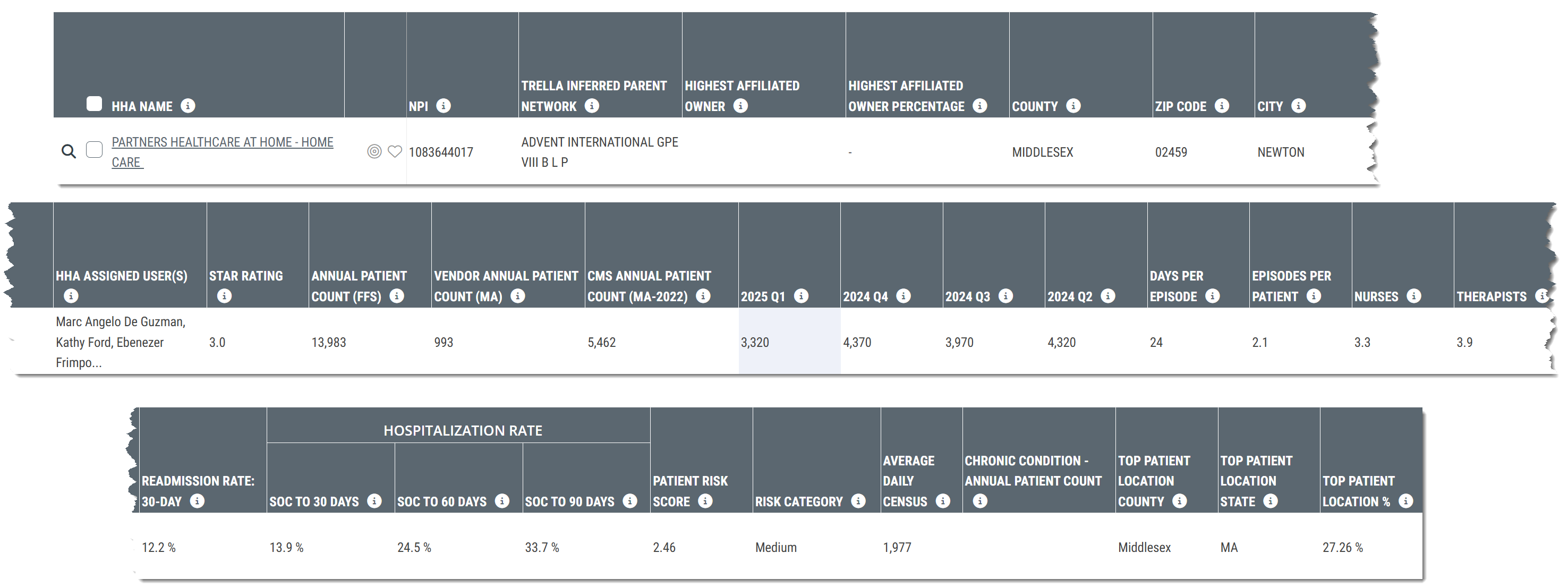Open Partners Healthcare at Home - Home Care link

pos(222,142)
